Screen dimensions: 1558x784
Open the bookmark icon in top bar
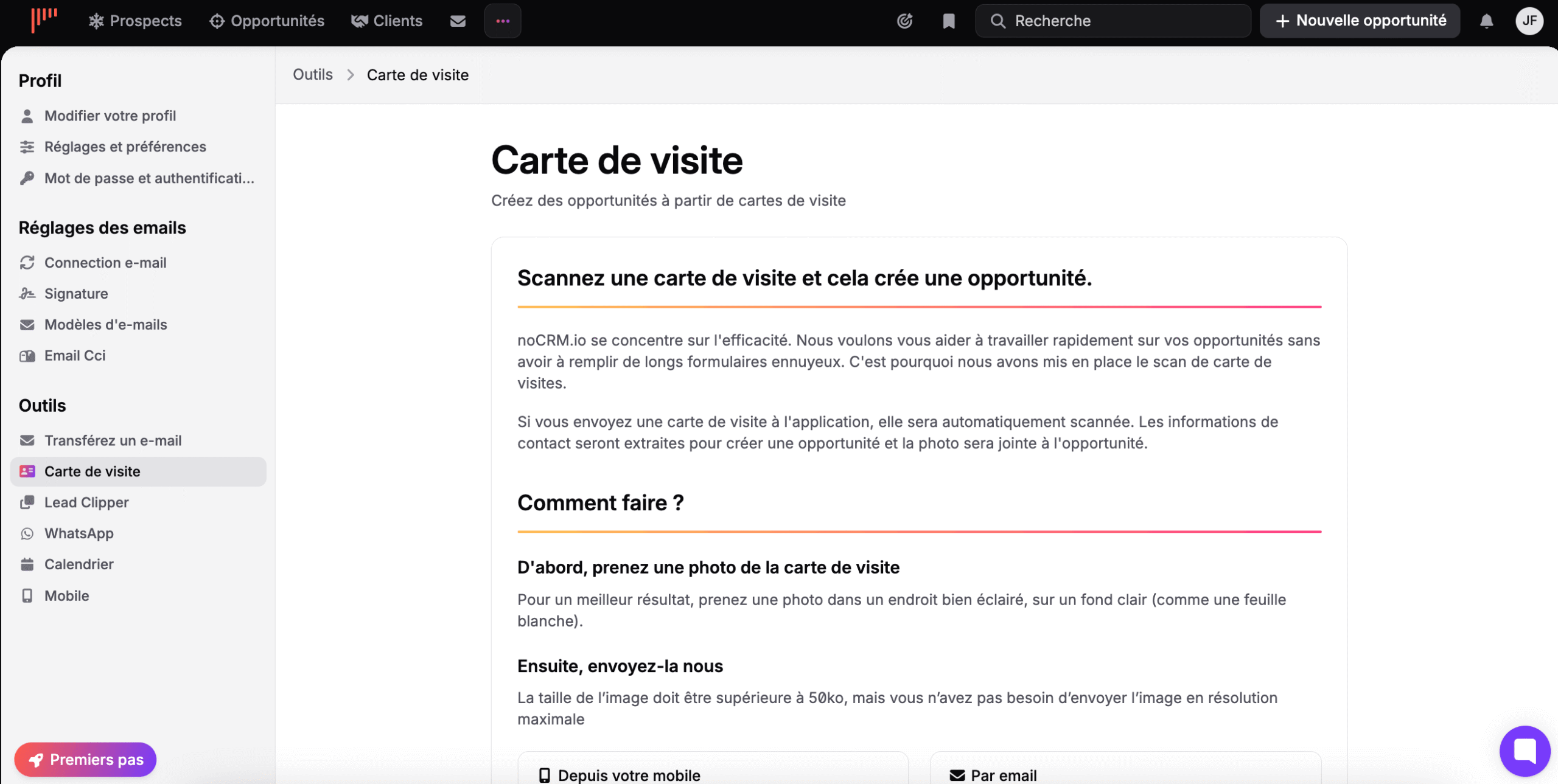pyautogui.click(x=949, y=21)
